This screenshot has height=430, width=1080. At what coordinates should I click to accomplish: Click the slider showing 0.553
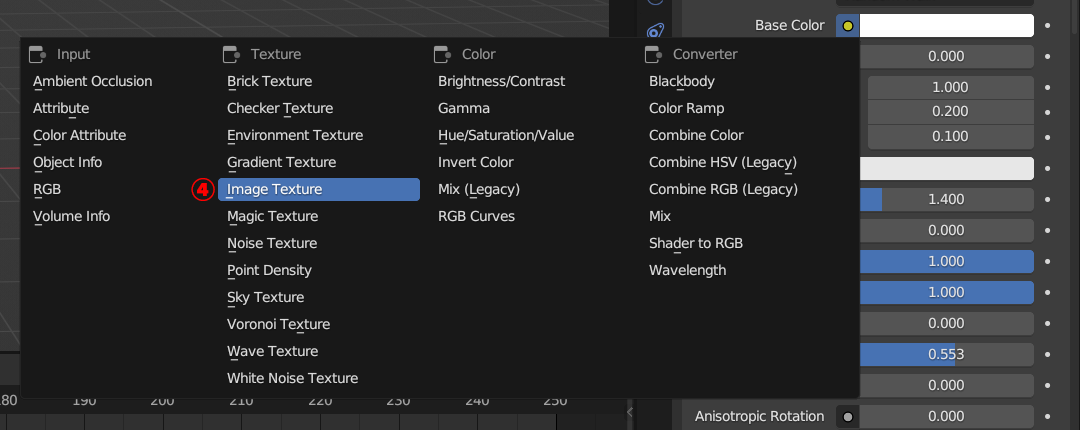(x=946, y=354)
